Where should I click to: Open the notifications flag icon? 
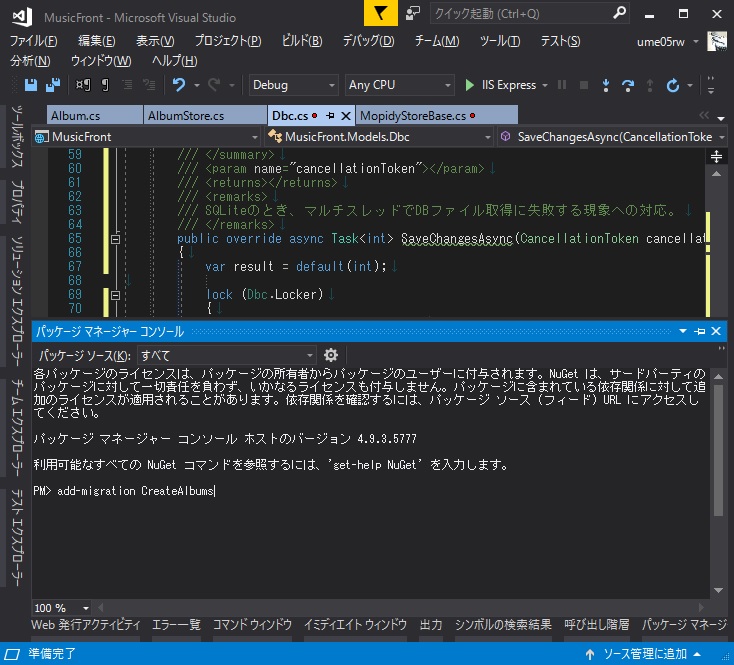[381, 13]
